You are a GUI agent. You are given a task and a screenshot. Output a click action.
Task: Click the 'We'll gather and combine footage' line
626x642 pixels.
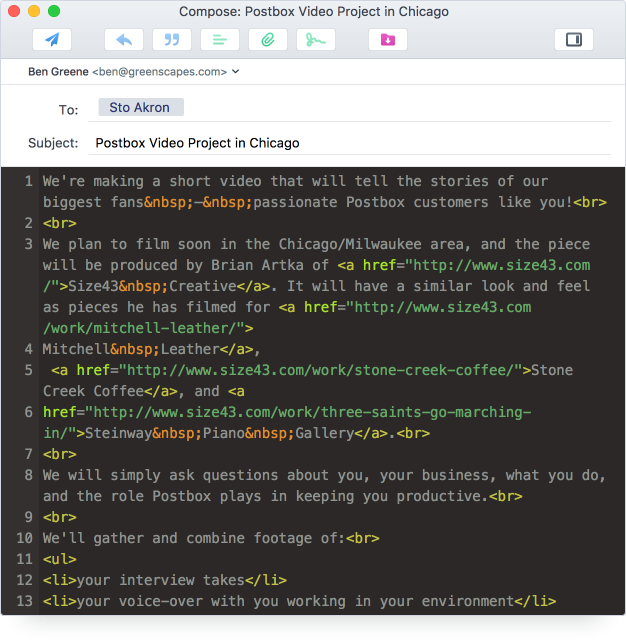coord(211,538)
